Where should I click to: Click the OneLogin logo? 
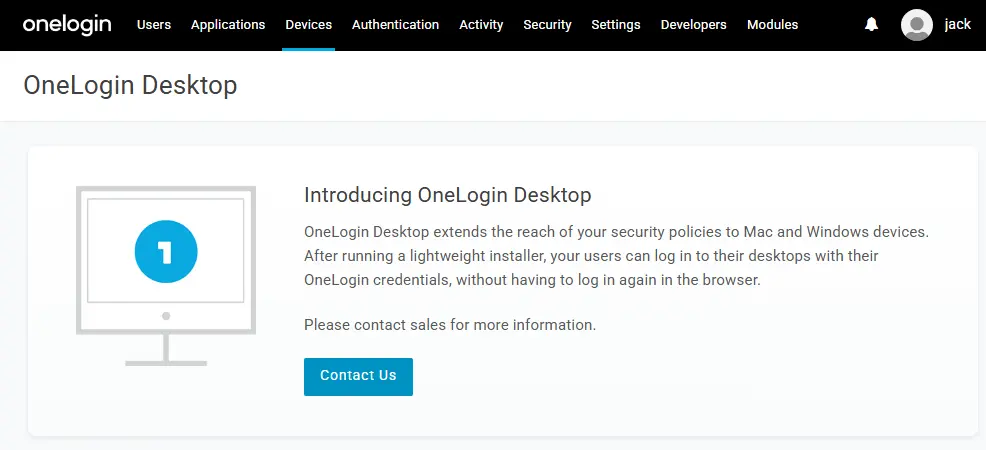67,25
